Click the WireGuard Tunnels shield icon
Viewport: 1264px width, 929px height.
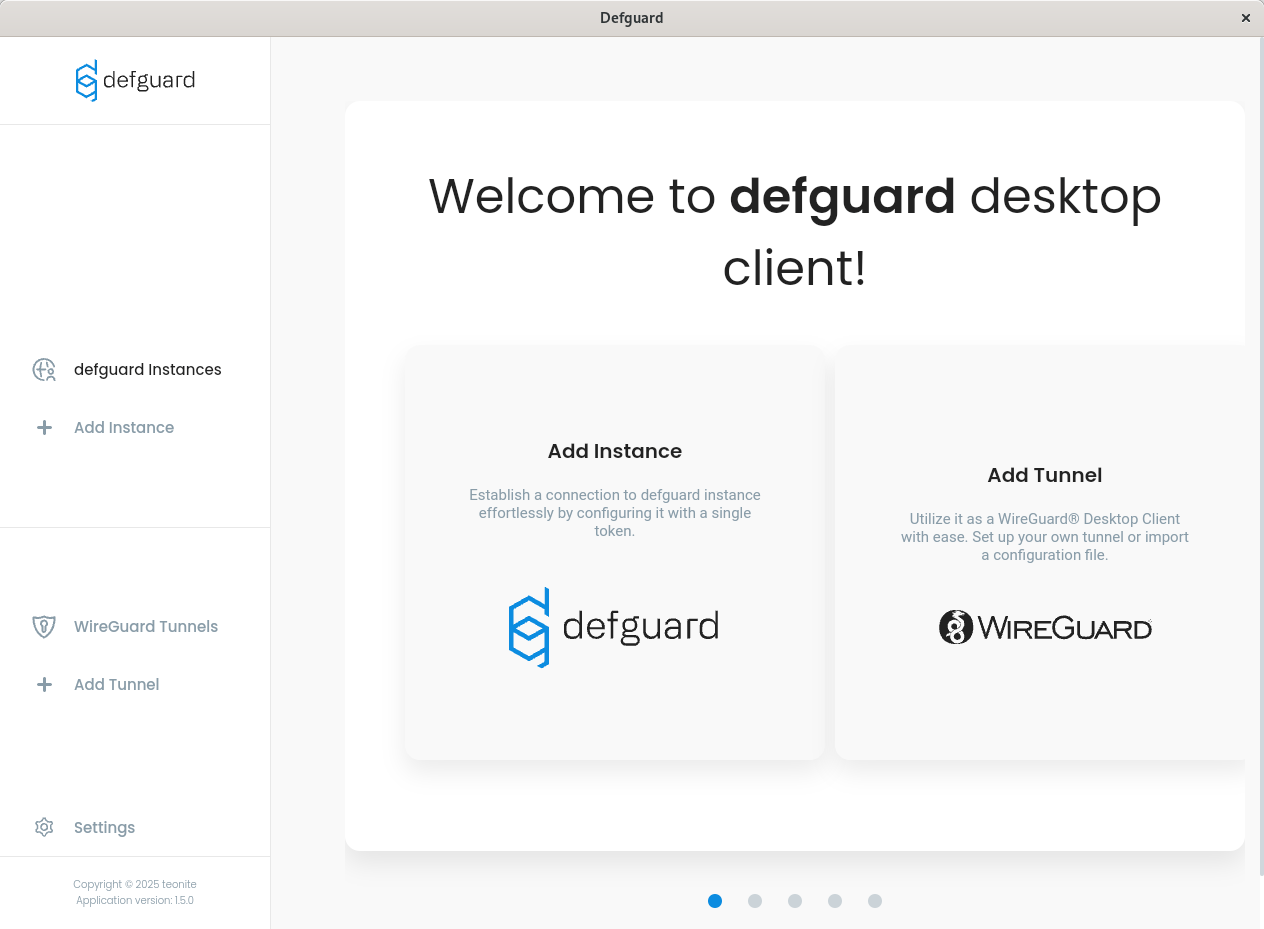point(44,627)
